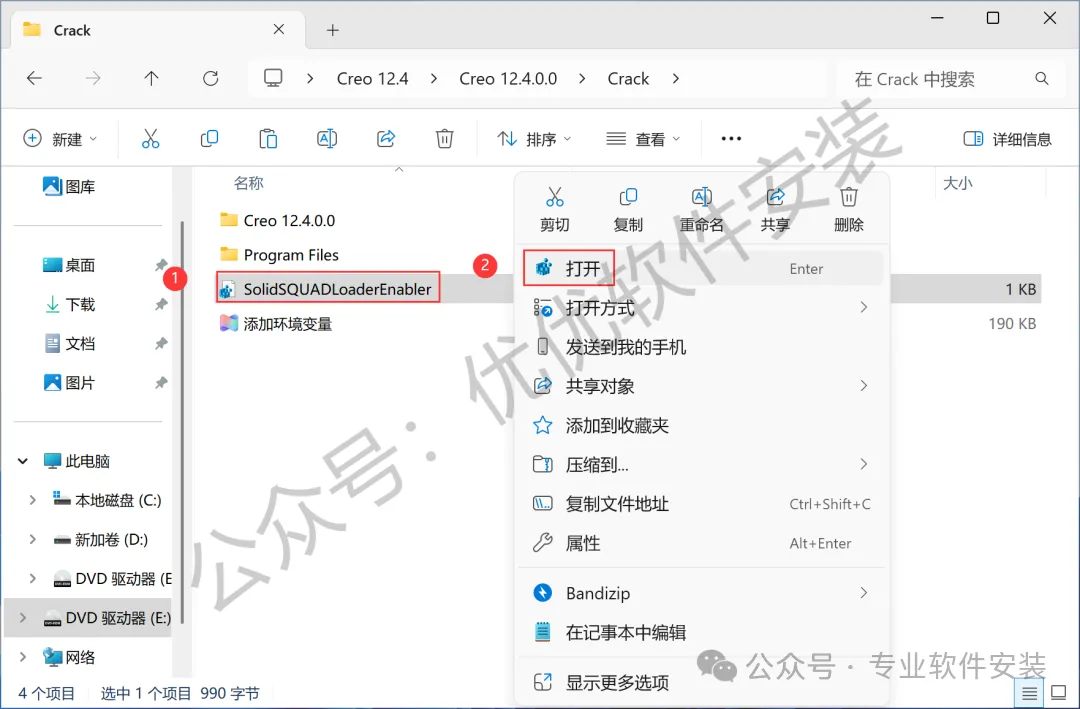
Task: Select 共享 (Share) in context menu
Action: [776, 209]
